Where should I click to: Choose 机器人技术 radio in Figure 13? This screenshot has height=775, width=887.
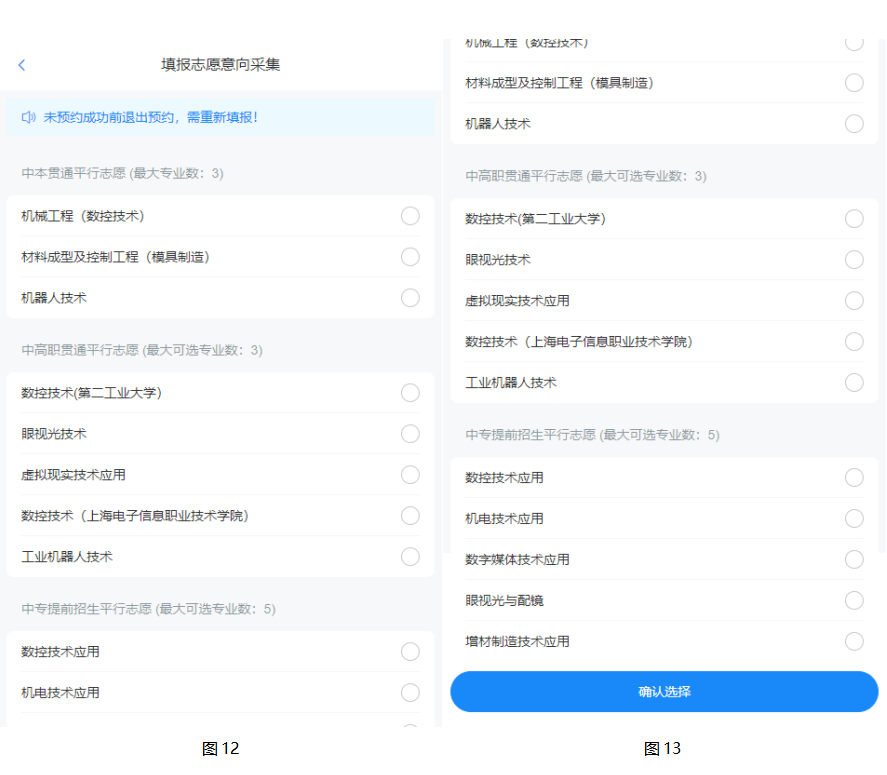tap(854, 124)
